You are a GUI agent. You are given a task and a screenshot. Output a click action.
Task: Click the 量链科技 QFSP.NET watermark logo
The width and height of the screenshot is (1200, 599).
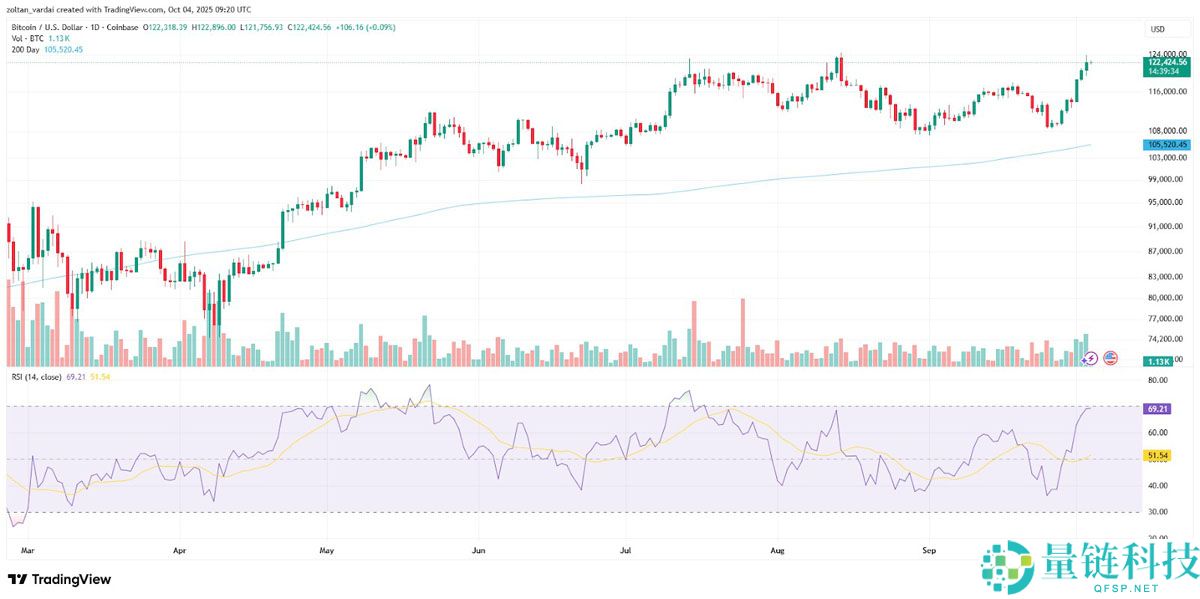[x=1085, y=566]
